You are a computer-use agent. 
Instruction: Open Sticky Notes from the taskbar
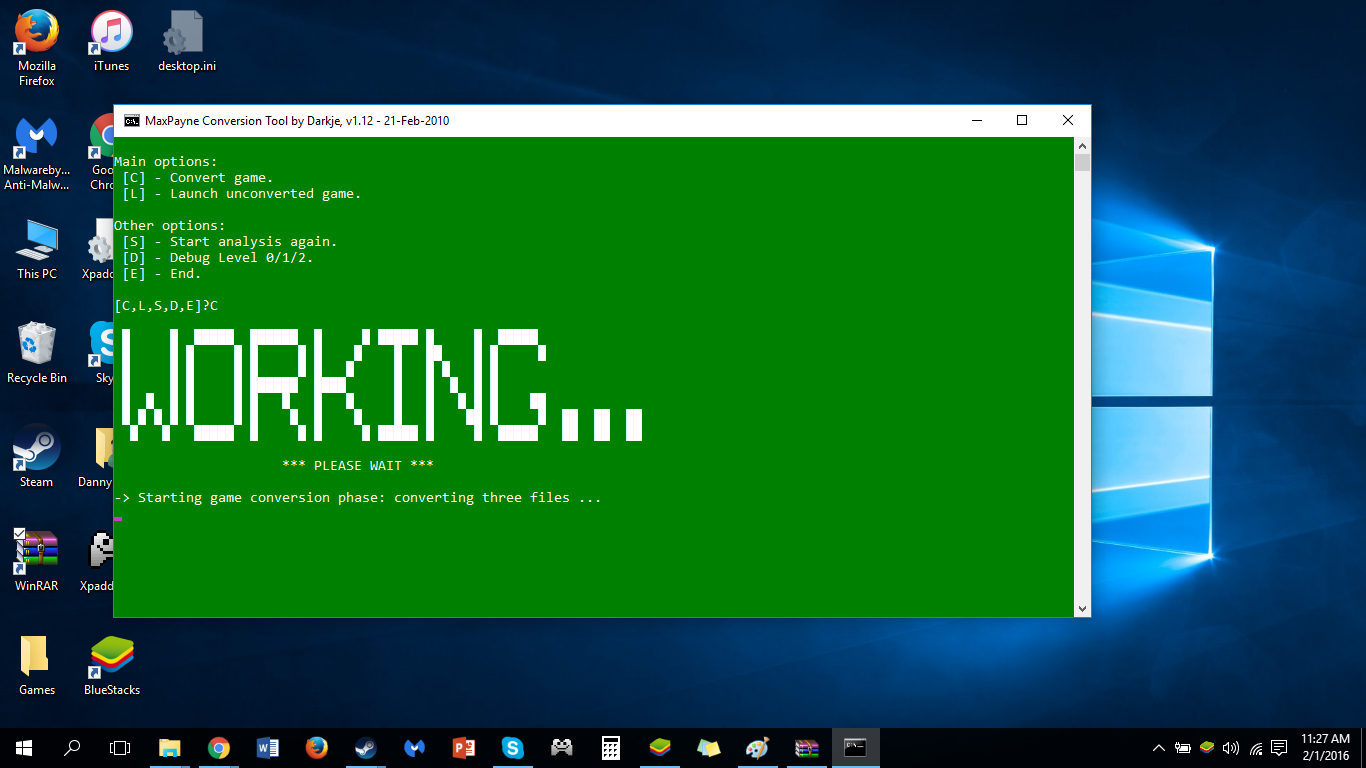point(709,748)
